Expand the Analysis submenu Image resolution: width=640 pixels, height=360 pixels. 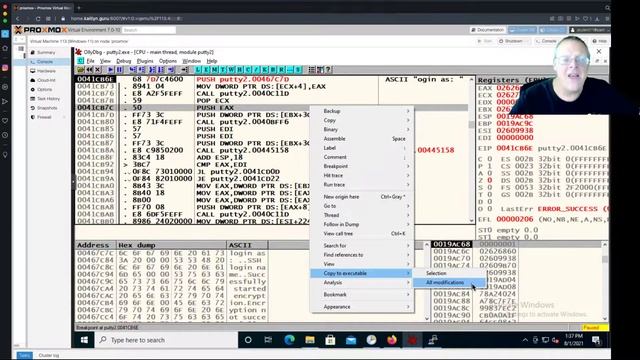click(362, 282)
